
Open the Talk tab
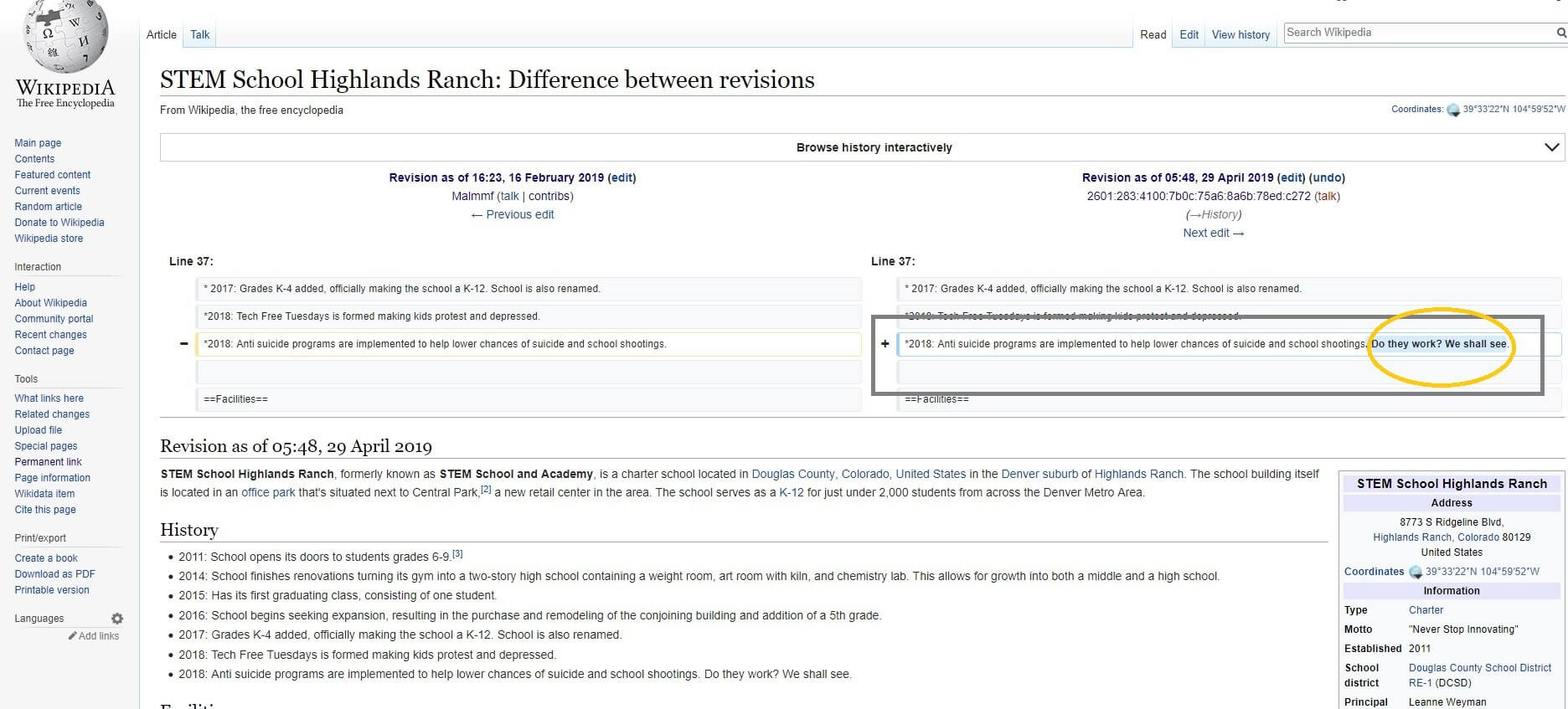(x=200, y=34)
